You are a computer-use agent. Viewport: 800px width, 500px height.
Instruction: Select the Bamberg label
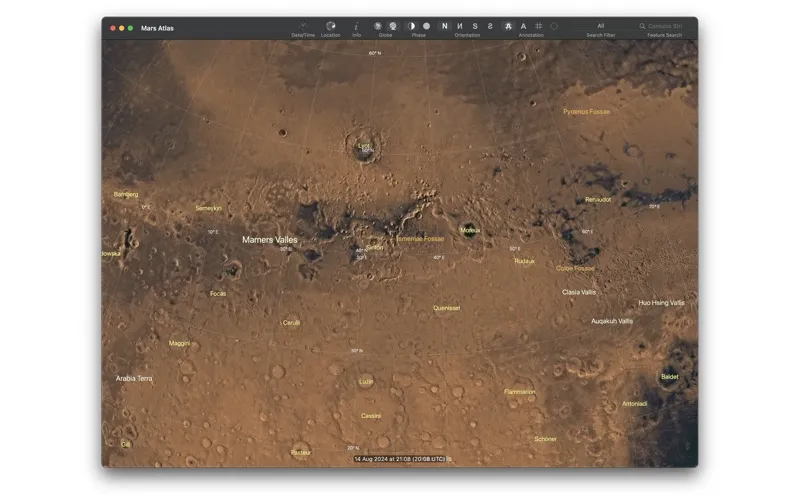(126, 194)
